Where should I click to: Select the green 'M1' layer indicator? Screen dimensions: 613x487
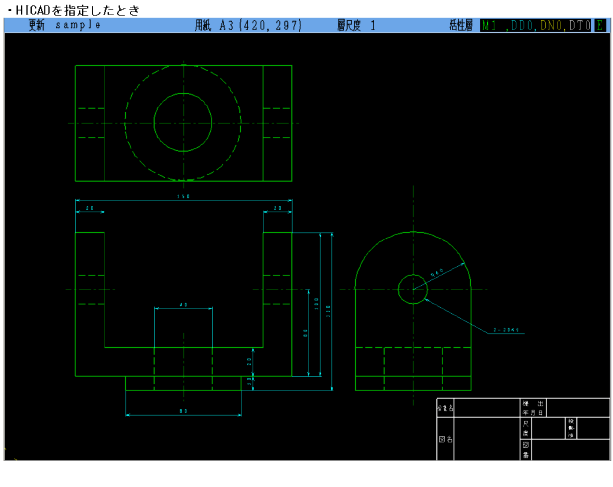[x=489, y=25]
